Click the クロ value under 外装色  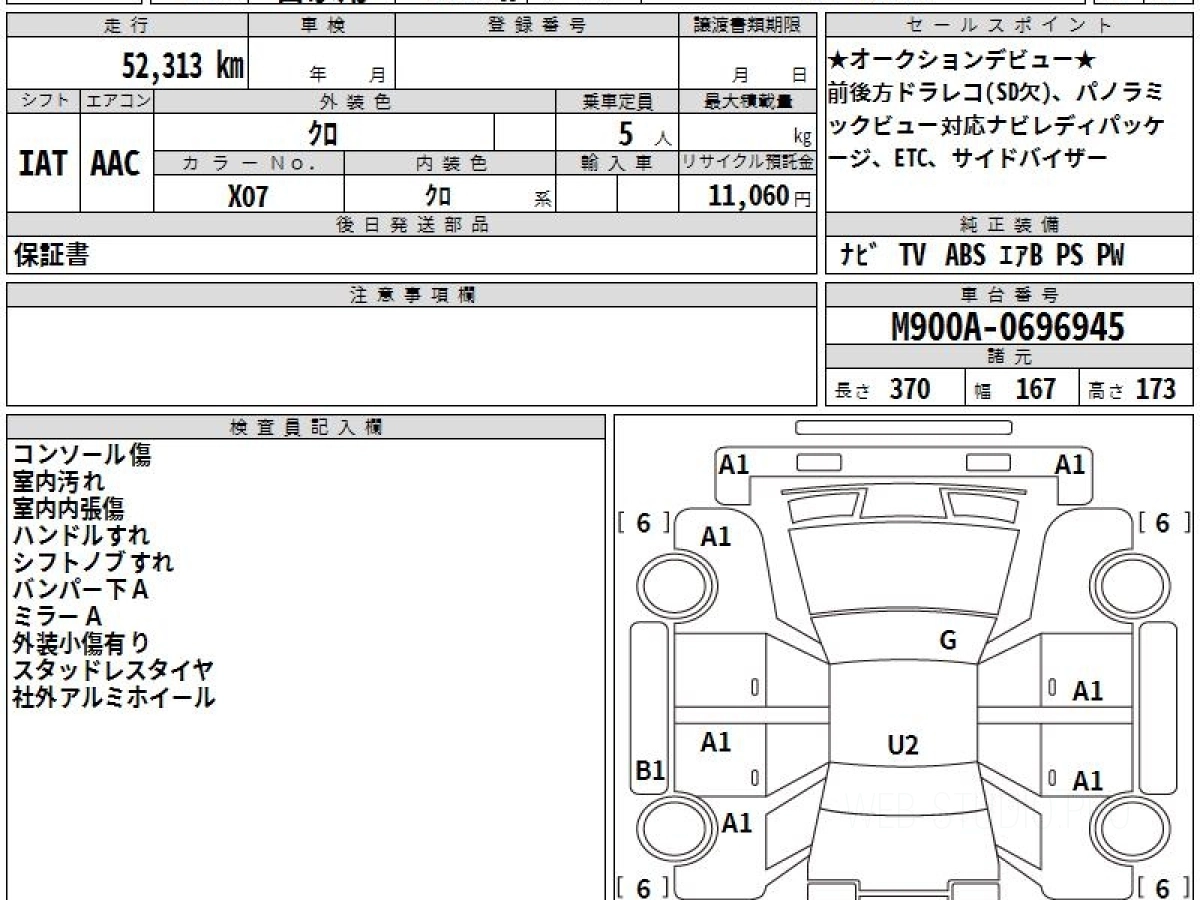point(322,132)
